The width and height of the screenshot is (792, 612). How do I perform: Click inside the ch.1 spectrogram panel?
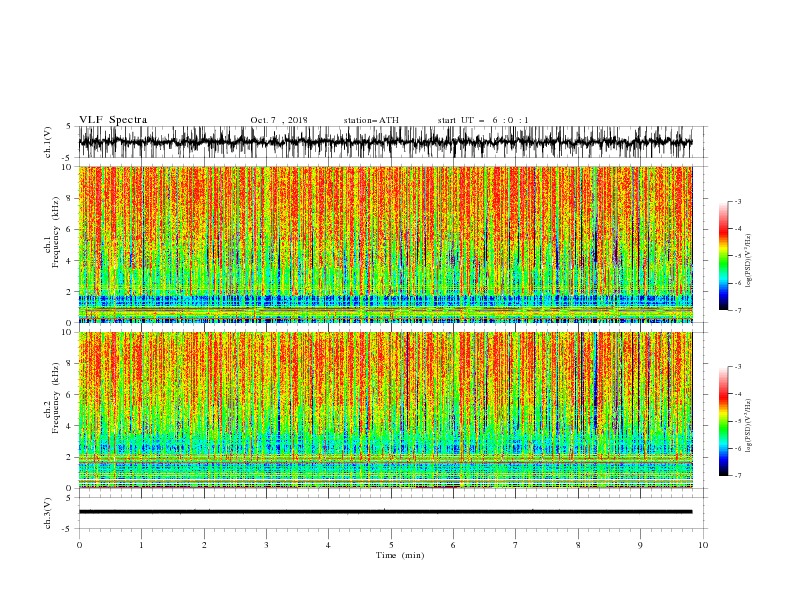point(385,244)
